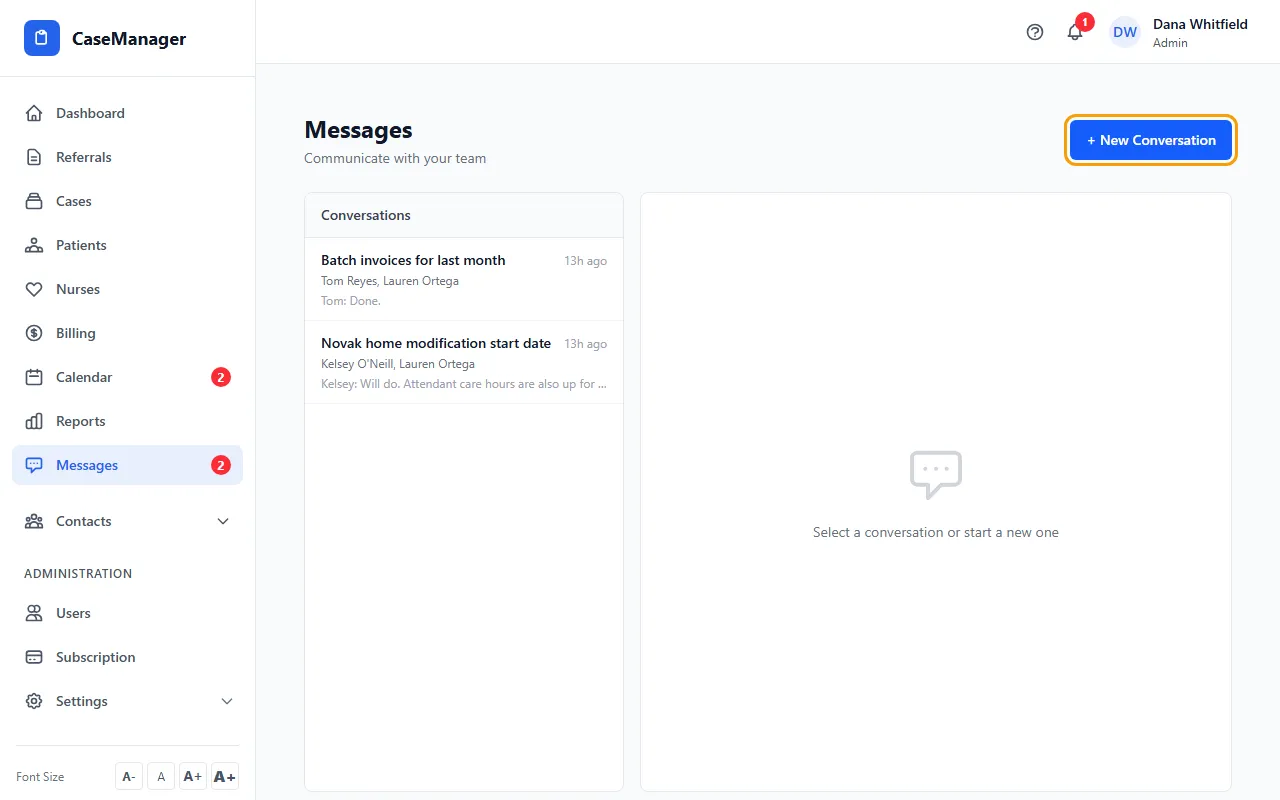Start a New Conversation
The height and width of the screenshot is (800, 1280).
click(x=1151, y=140)
